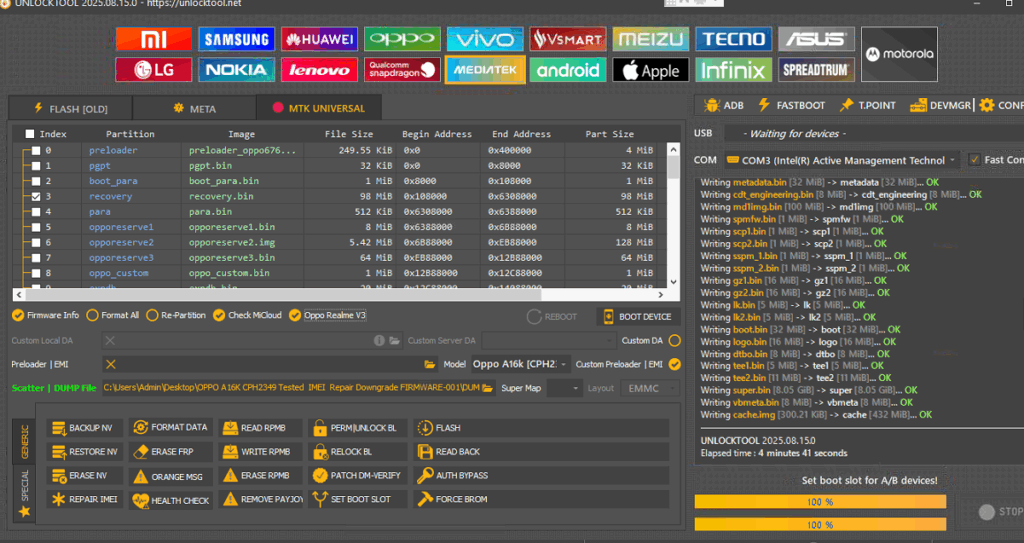Open the MTK UNIVERSAL tab
This screenshot has width=1024, height=543.
[319, 108]
